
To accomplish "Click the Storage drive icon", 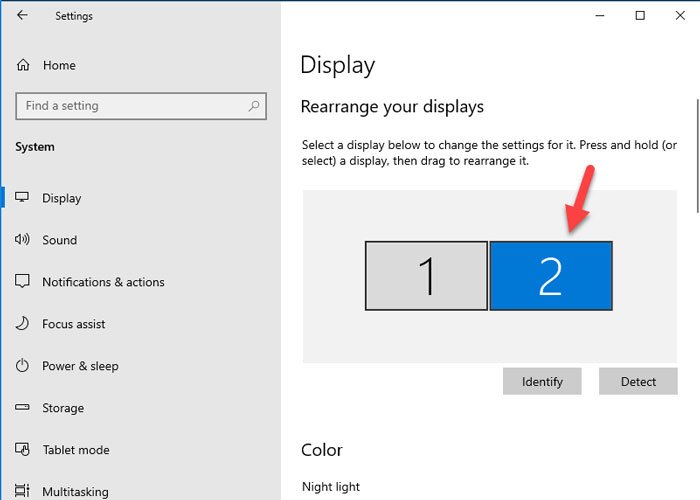I will [x=23, y=408].
